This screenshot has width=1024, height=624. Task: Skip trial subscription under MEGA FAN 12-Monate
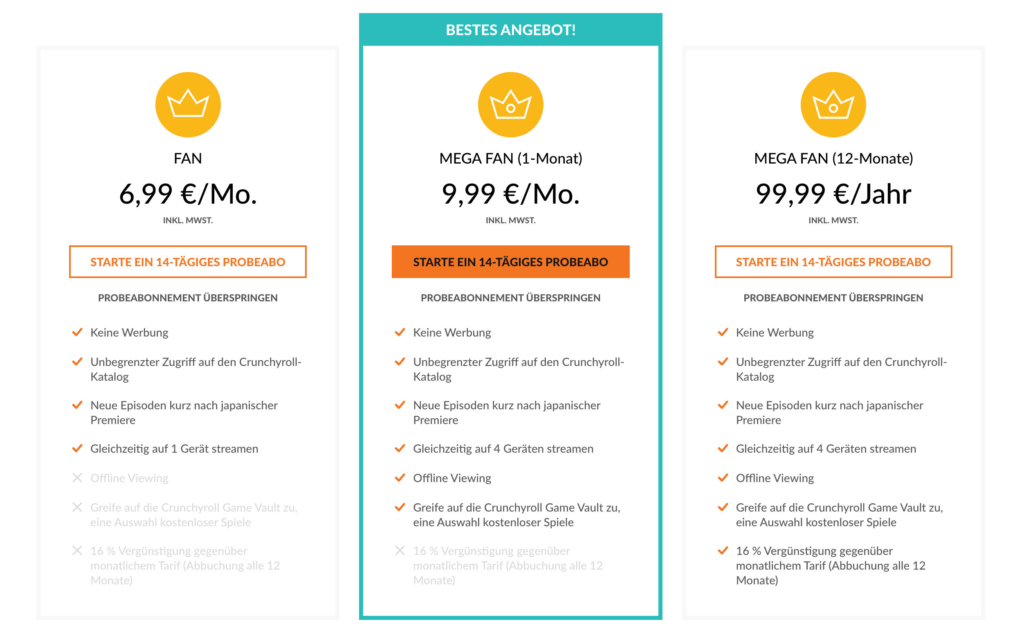point(833,298)
